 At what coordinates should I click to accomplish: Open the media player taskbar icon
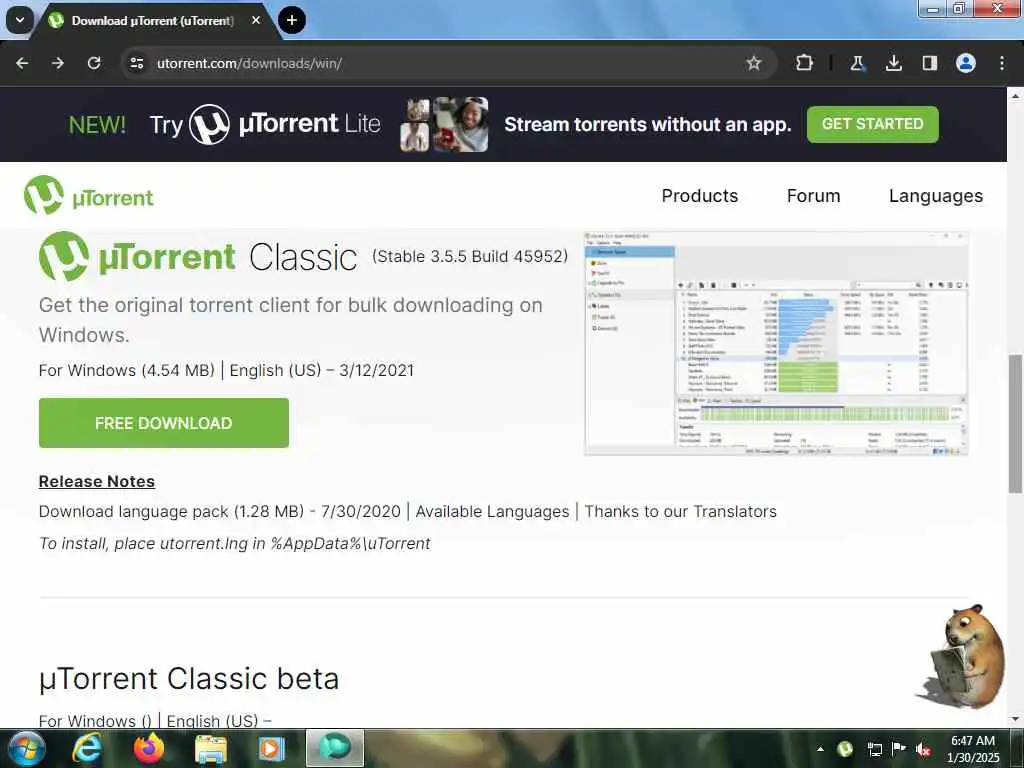270,748
